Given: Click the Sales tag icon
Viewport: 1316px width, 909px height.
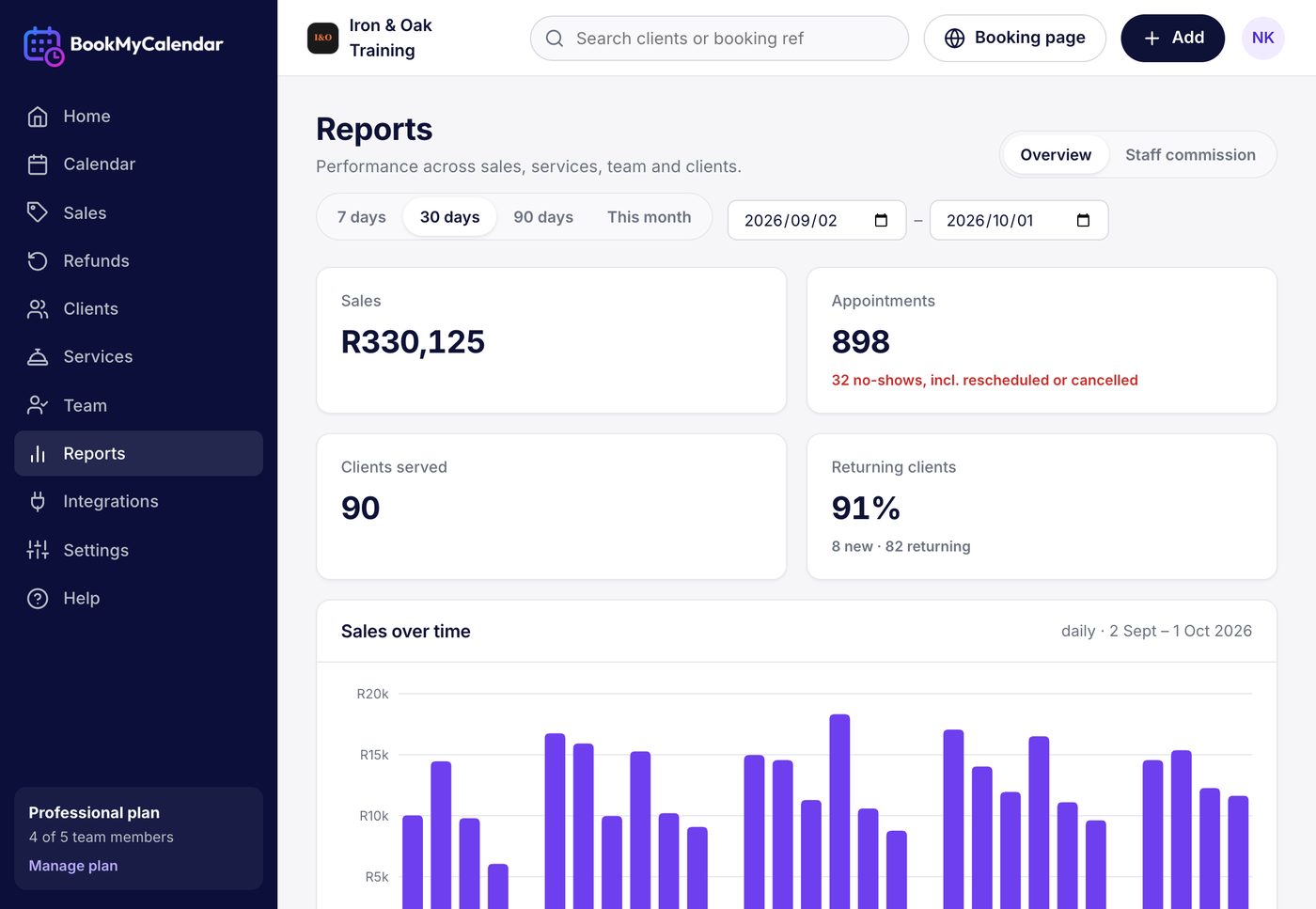Looking at the screenshot, I should 38,212.
